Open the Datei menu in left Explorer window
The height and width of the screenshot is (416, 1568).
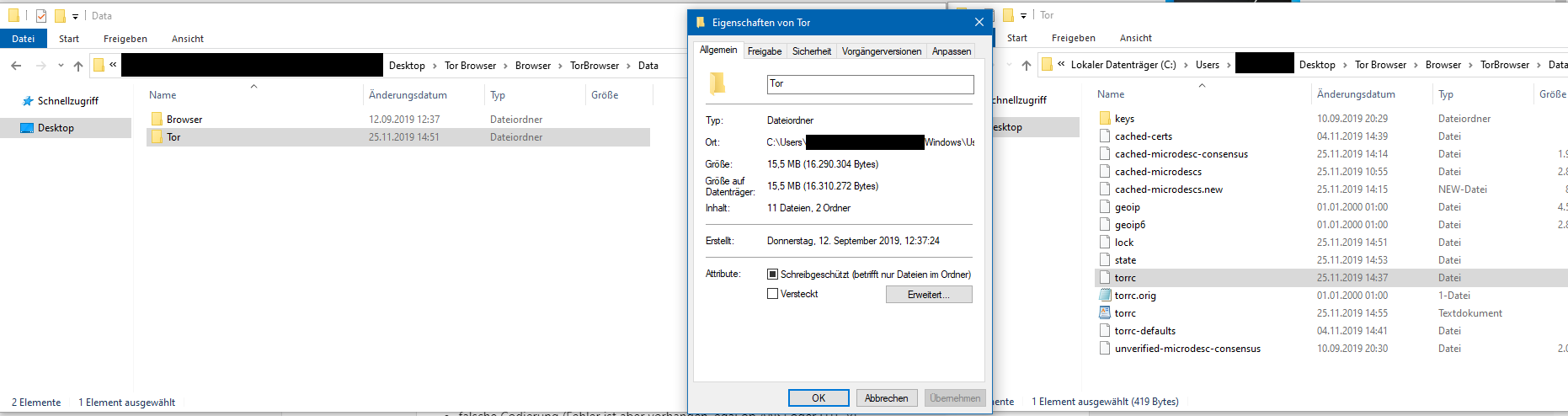(x=23, y=39)
